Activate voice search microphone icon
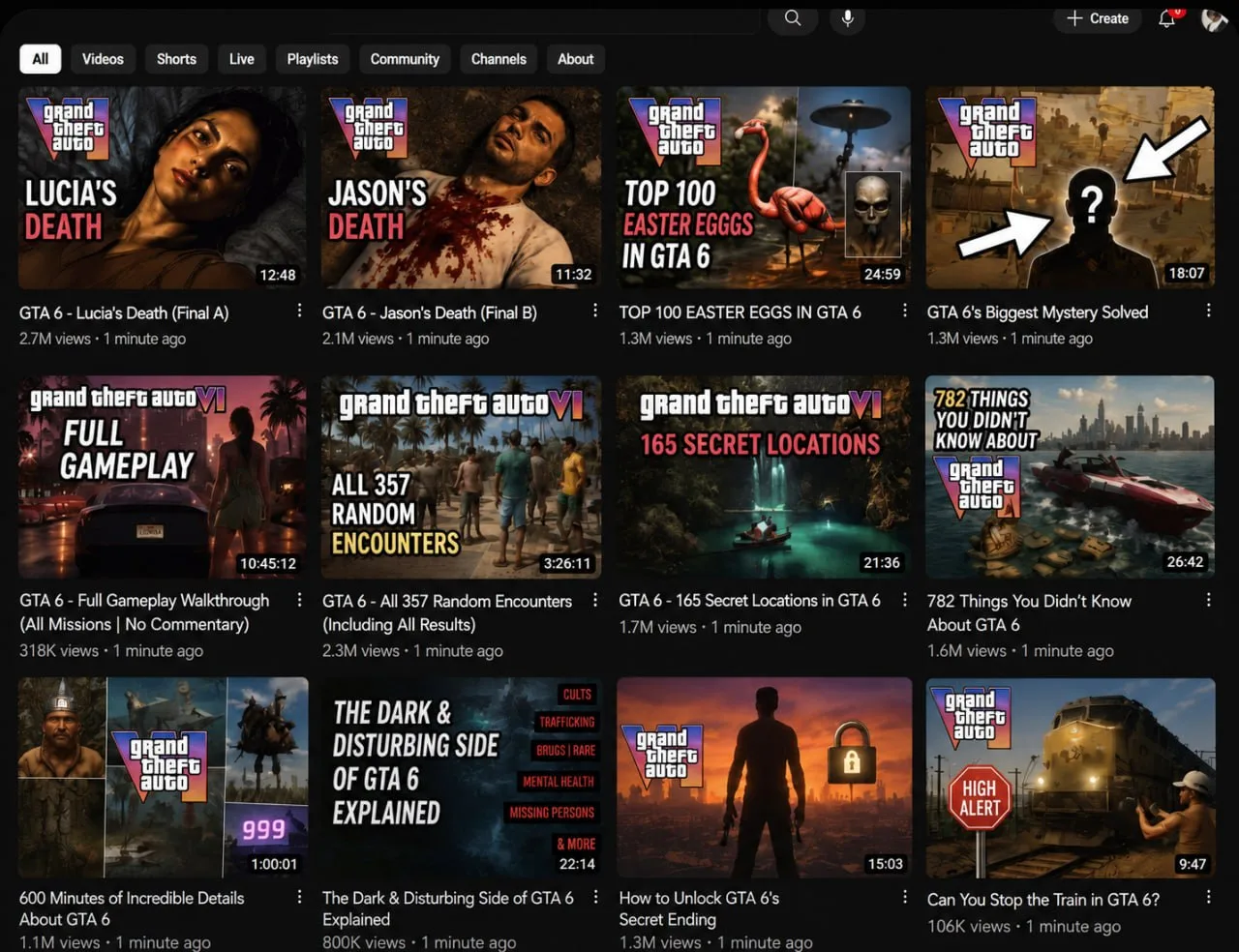The image size is (1239, 952). [847, 18]
